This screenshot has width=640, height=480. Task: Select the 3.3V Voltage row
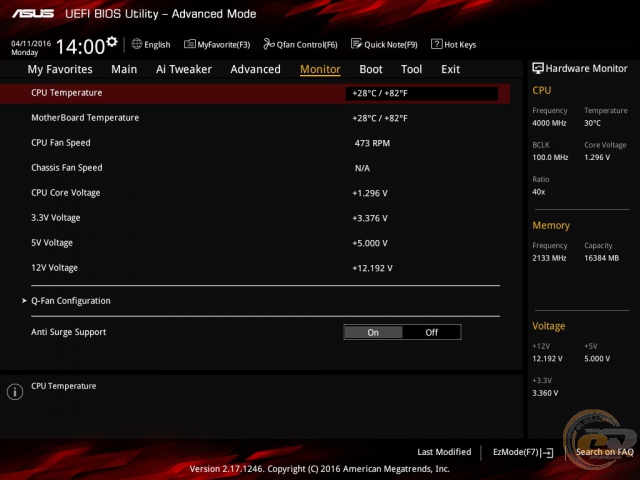coord(255,218)
